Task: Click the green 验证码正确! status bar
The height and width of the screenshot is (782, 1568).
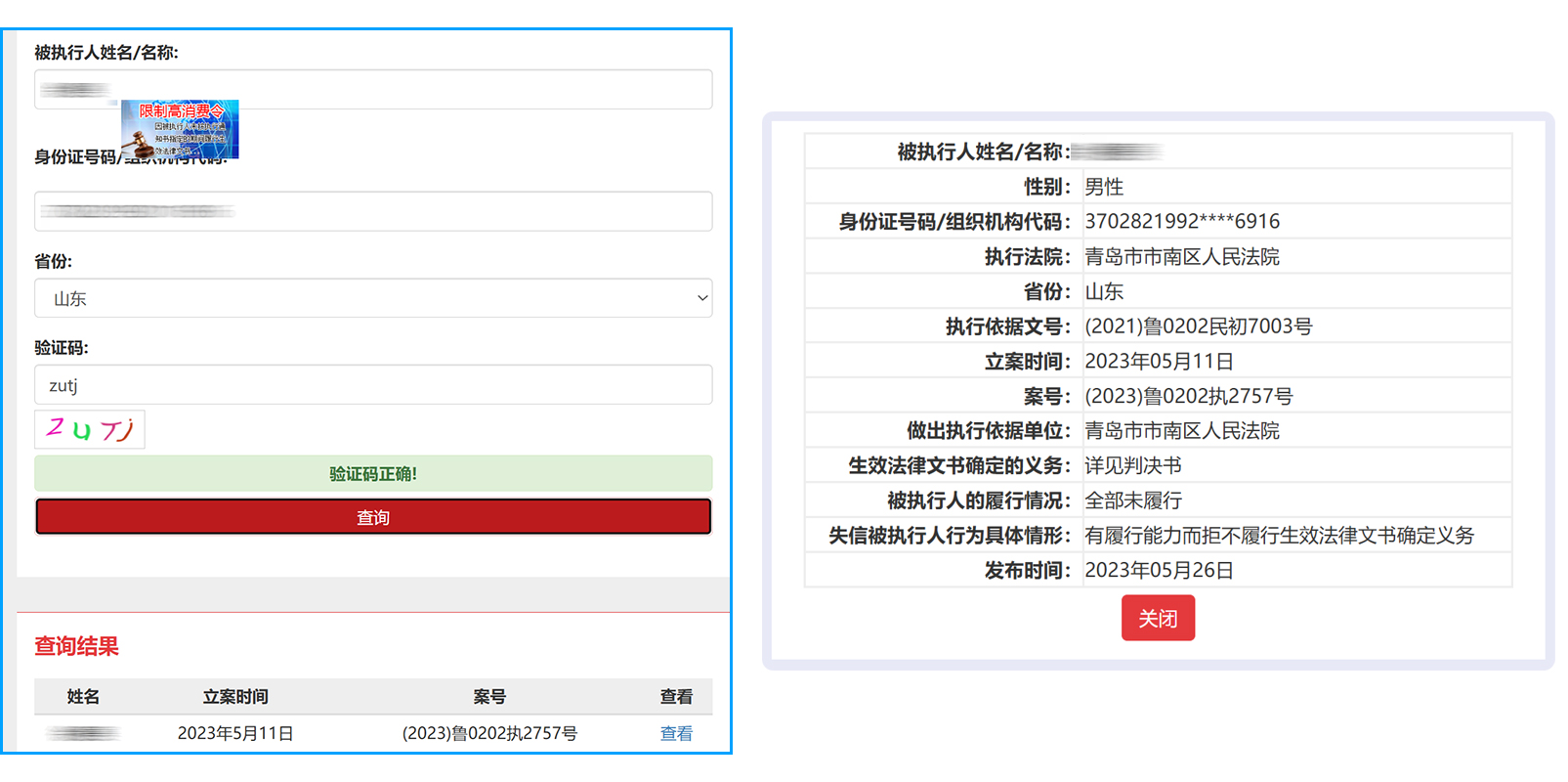Action: pyautogui.click(x=373, y=474)
